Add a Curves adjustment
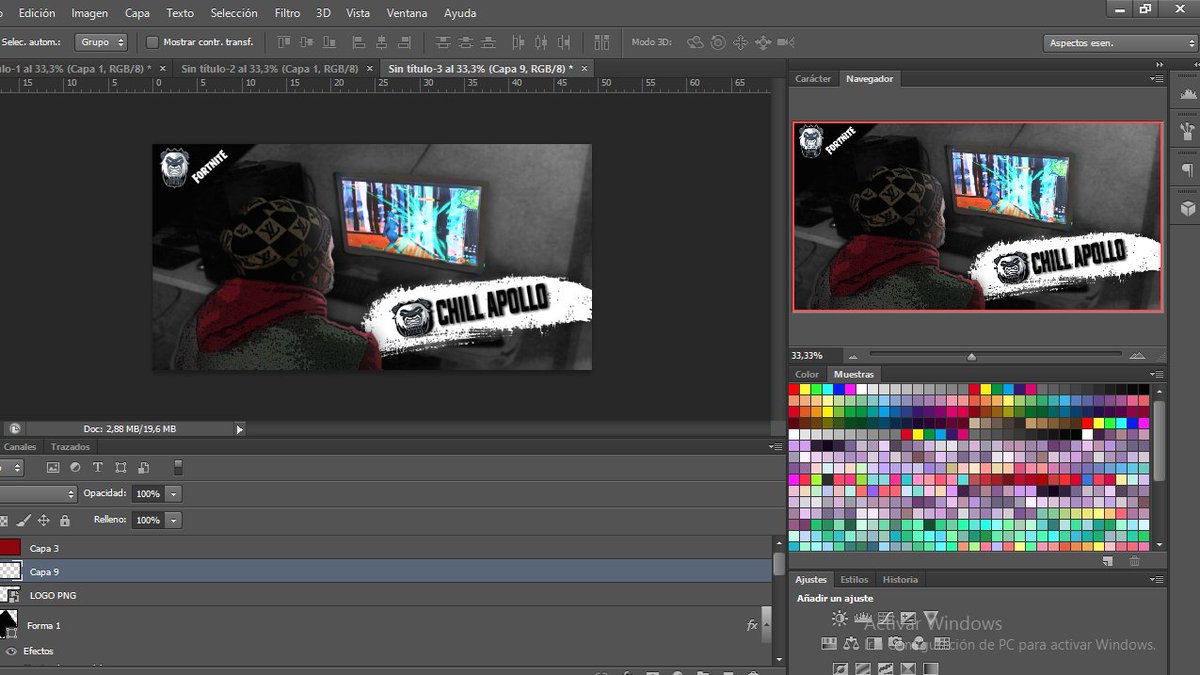Viewport: 1200px width, 675px height. (x=885, y=619)
